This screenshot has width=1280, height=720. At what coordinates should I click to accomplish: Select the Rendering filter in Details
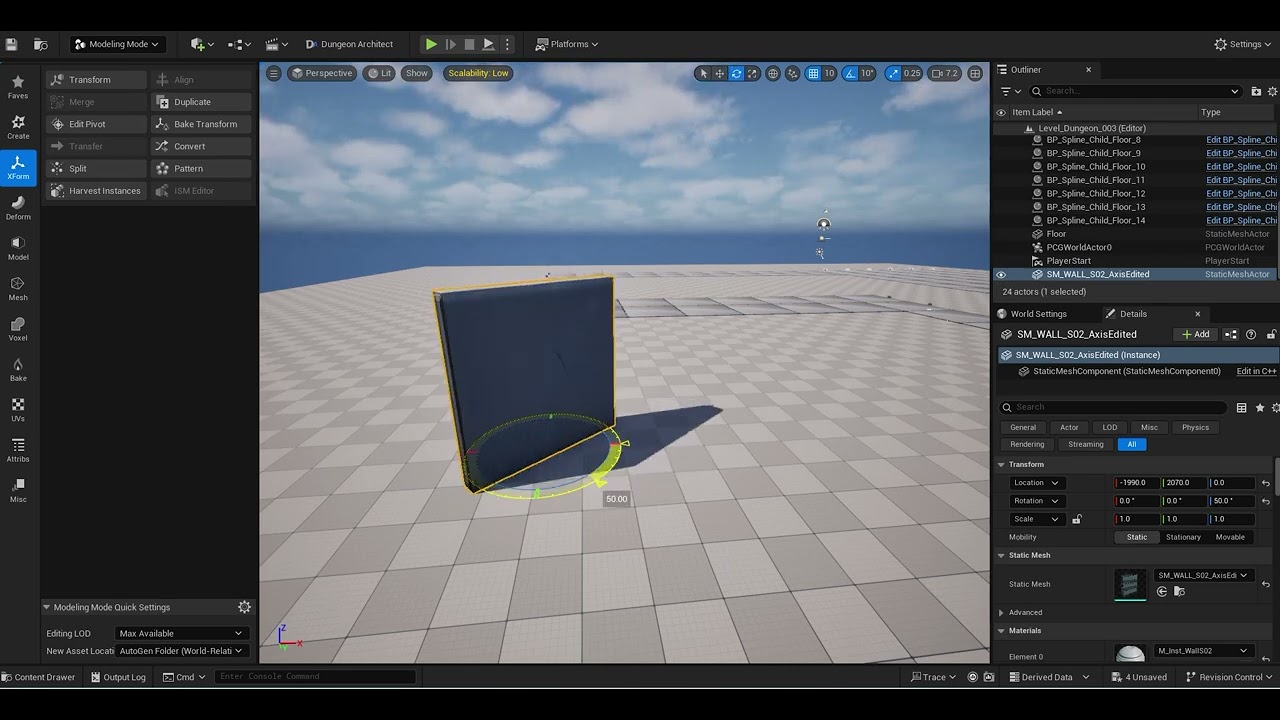click(1027, 444)
